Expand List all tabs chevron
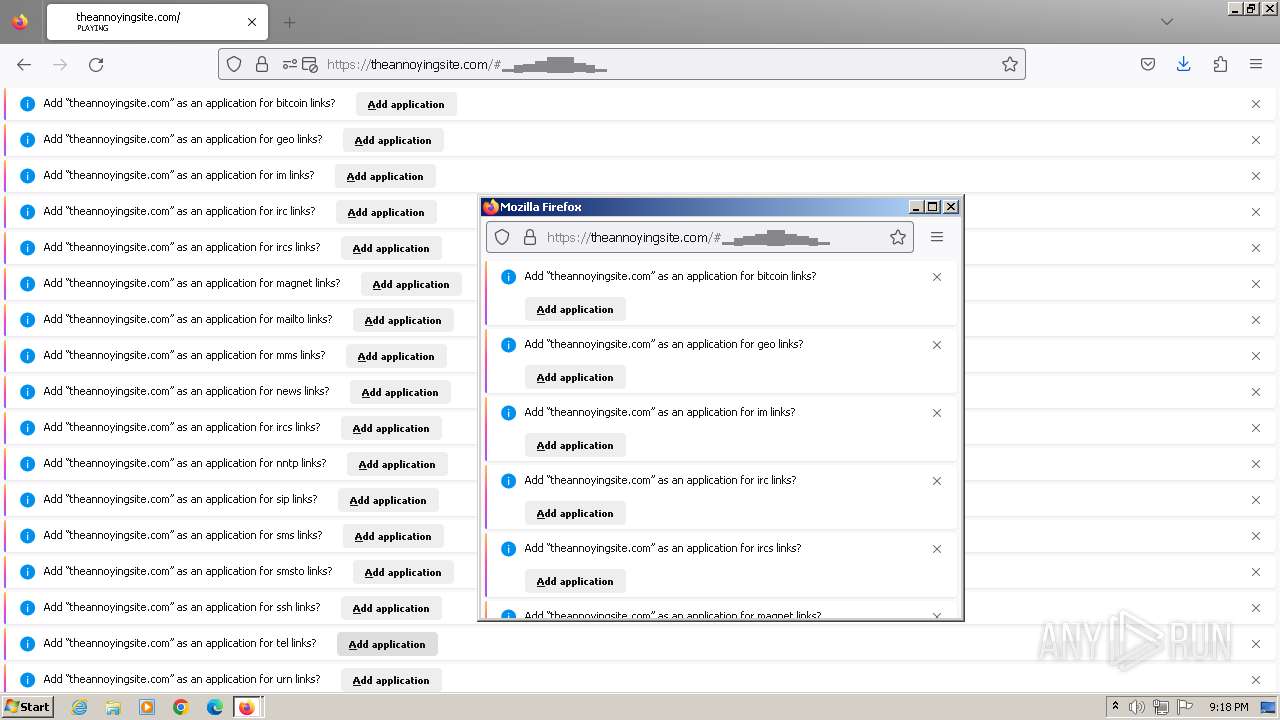The height and width of the screenshot is (720, 1280). tap(1167, 22)
